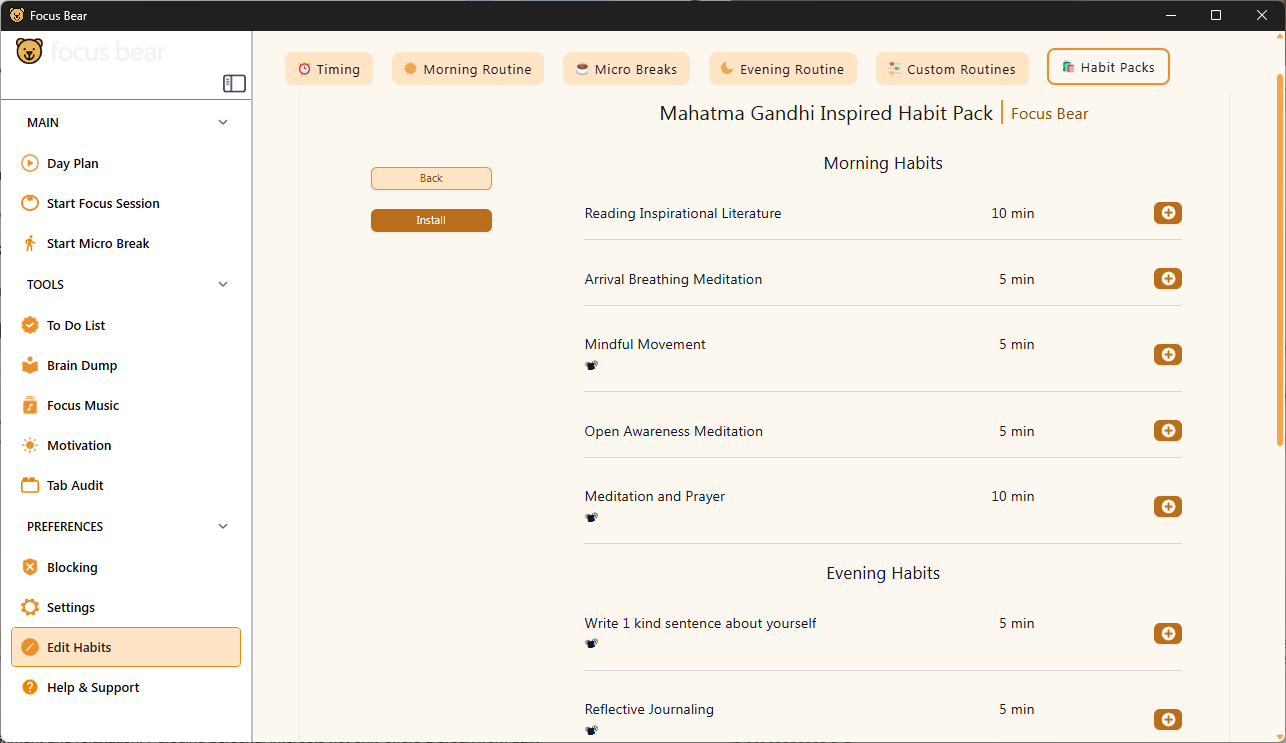The height and width of the screenshot is (743, 1286).
Task: Collapse the PREFERENCES section chevron
Action: (223, 527)
